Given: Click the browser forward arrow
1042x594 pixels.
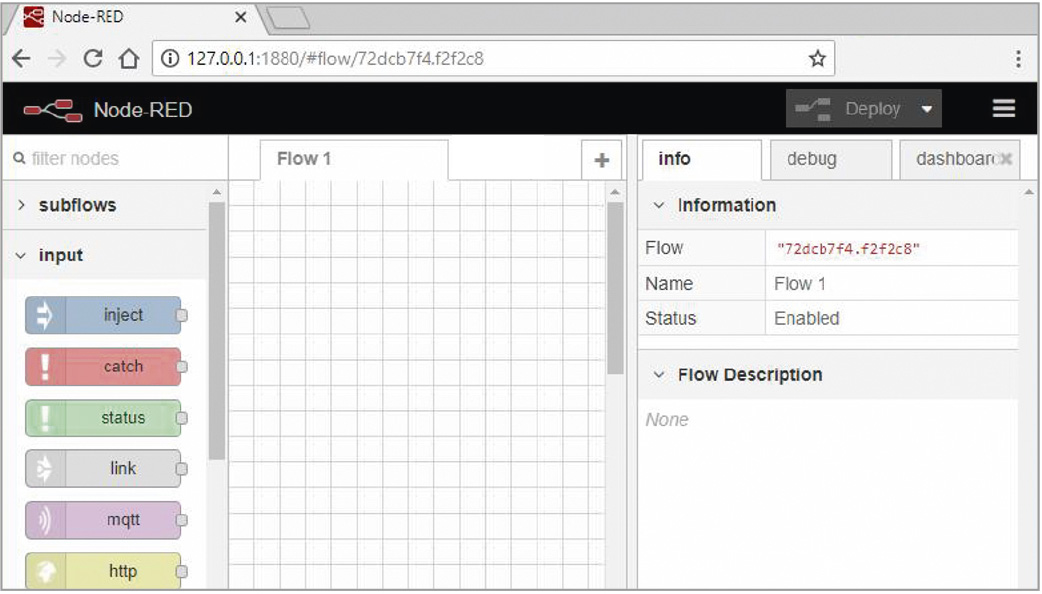Looking at the screenshot, I should [x=57, y=58].
